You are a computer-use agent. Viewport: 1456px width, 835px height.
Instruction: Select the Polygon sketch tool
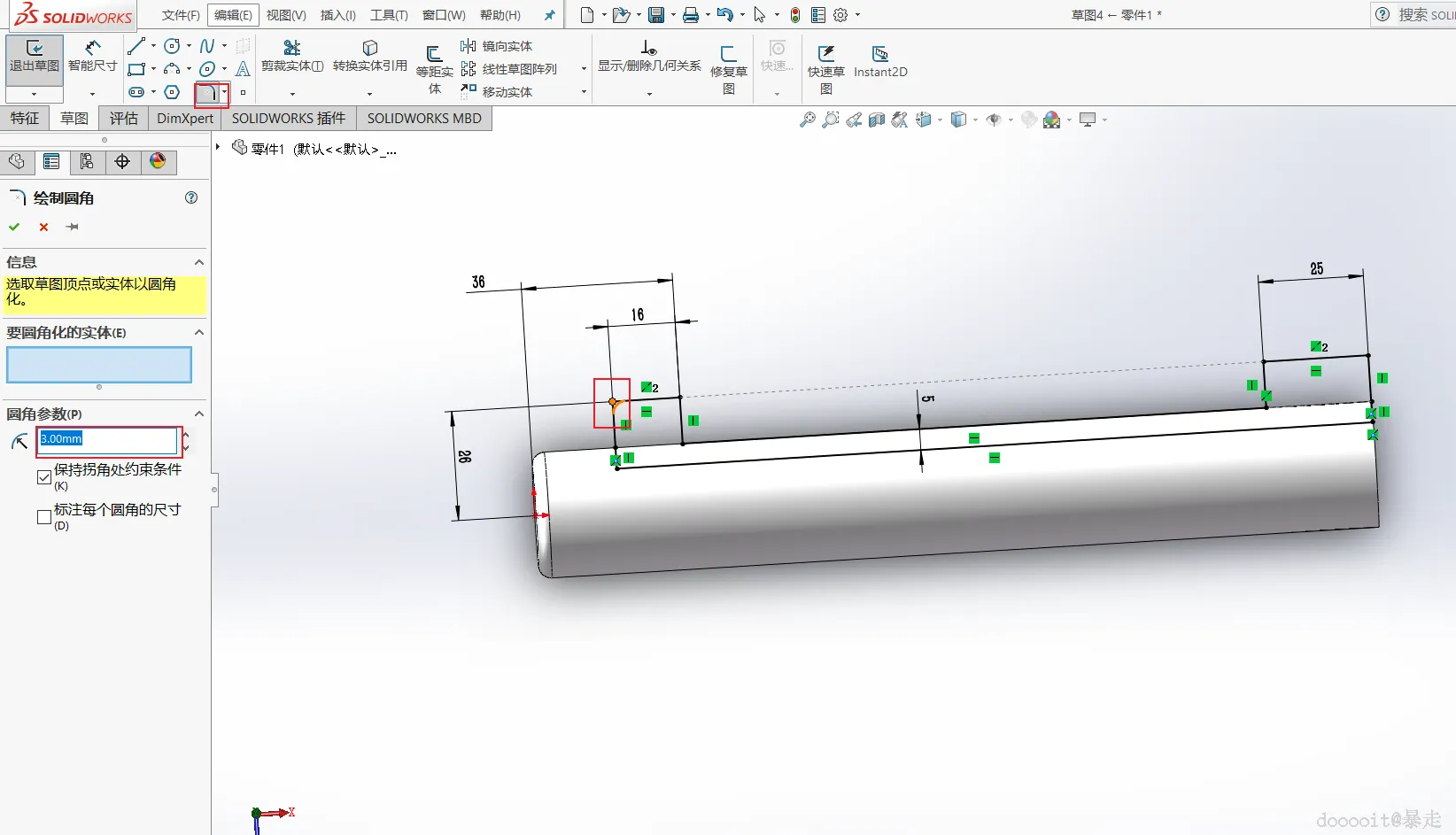coord(172,92)
